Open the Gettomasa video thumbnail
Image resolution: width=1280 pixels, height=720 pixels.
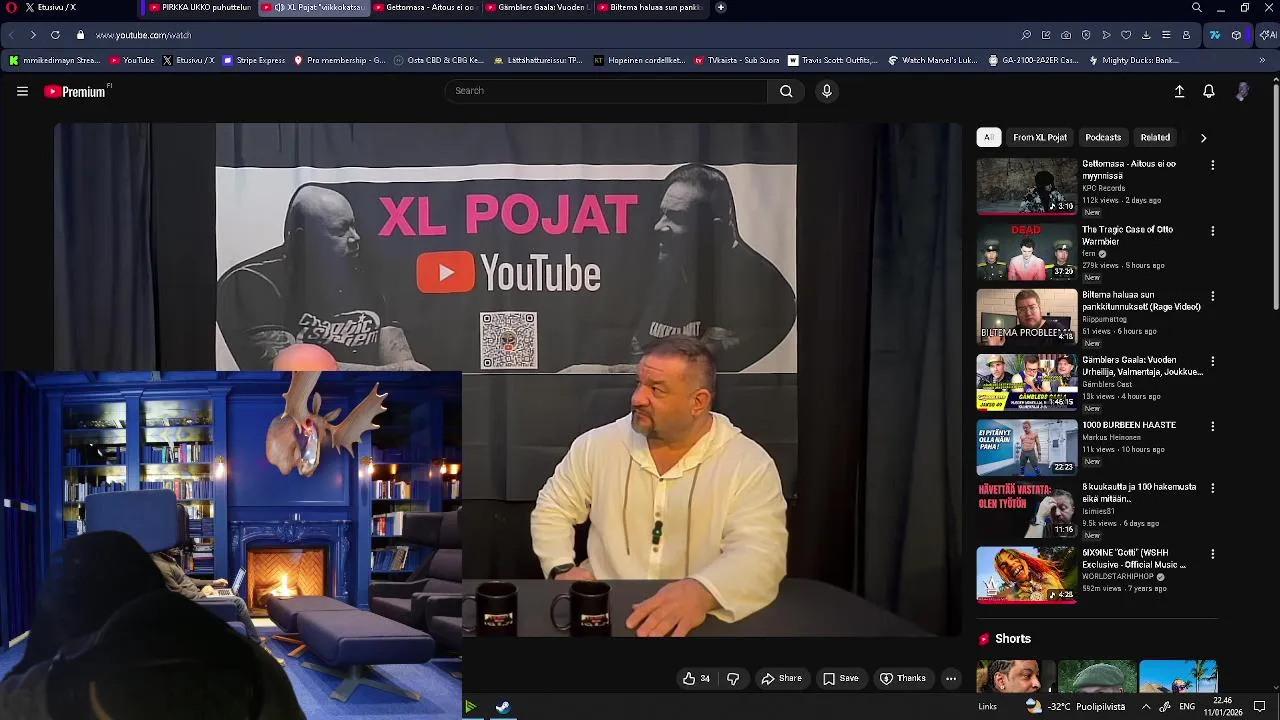(x=1026, y=186)
